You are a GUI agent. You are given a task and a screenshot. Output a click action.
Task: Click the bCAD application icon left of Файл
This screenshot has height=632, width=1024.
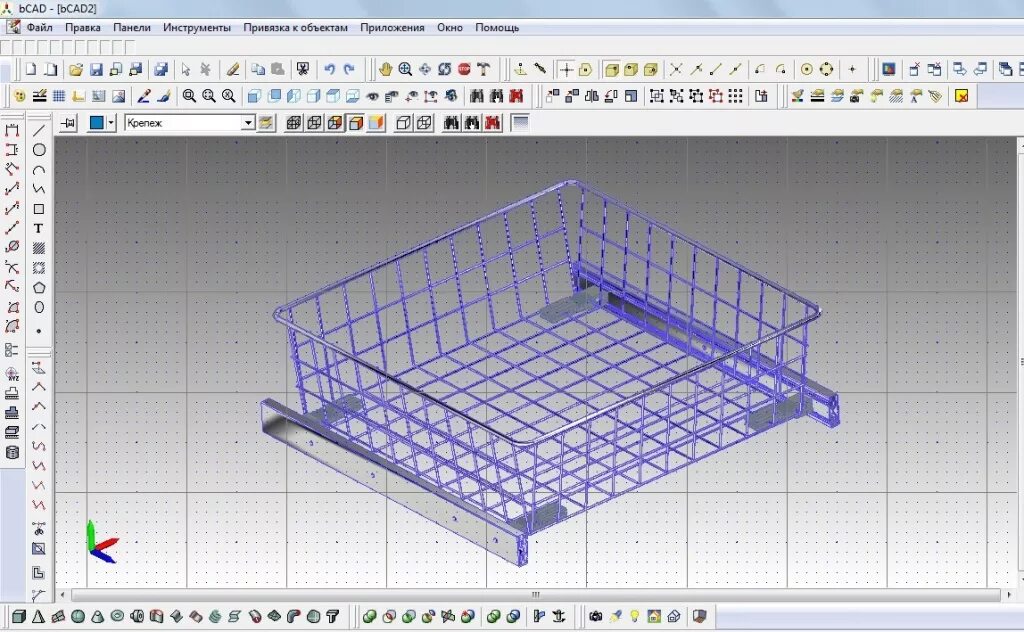coord(13,27)
